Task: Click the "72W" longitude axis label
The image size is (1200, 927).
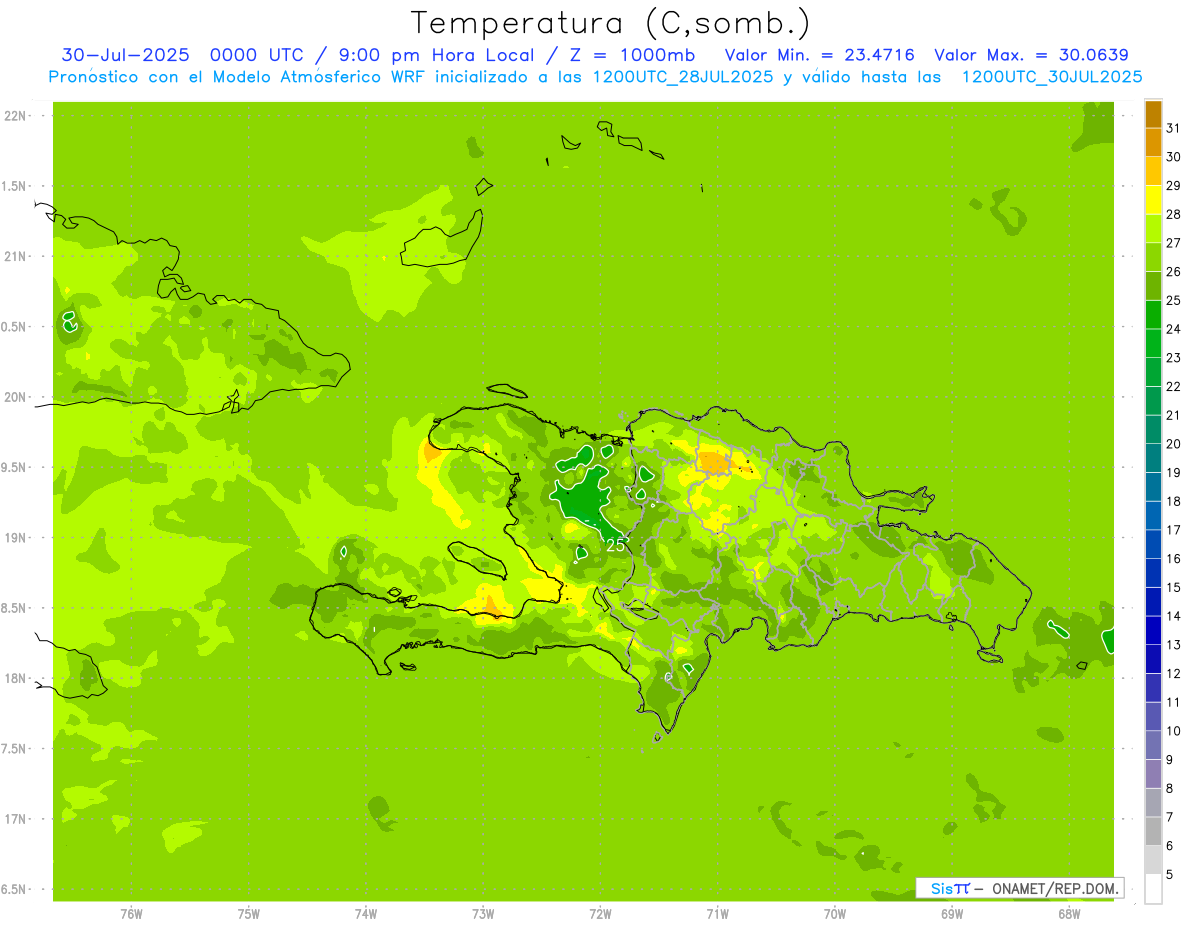Action: coord(600,914)
